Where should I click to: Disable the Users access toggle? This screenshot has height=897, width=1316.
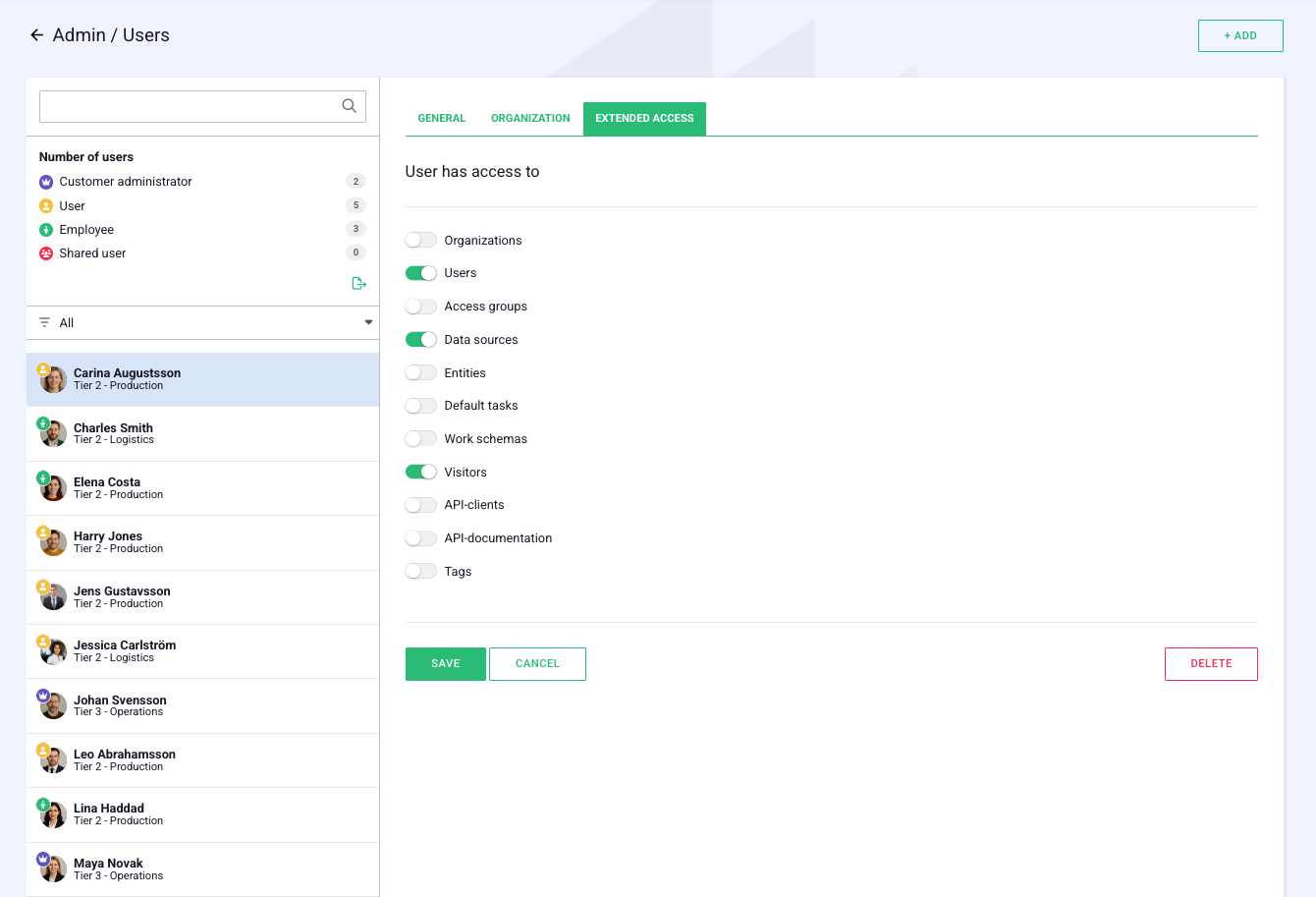point(421,273)
